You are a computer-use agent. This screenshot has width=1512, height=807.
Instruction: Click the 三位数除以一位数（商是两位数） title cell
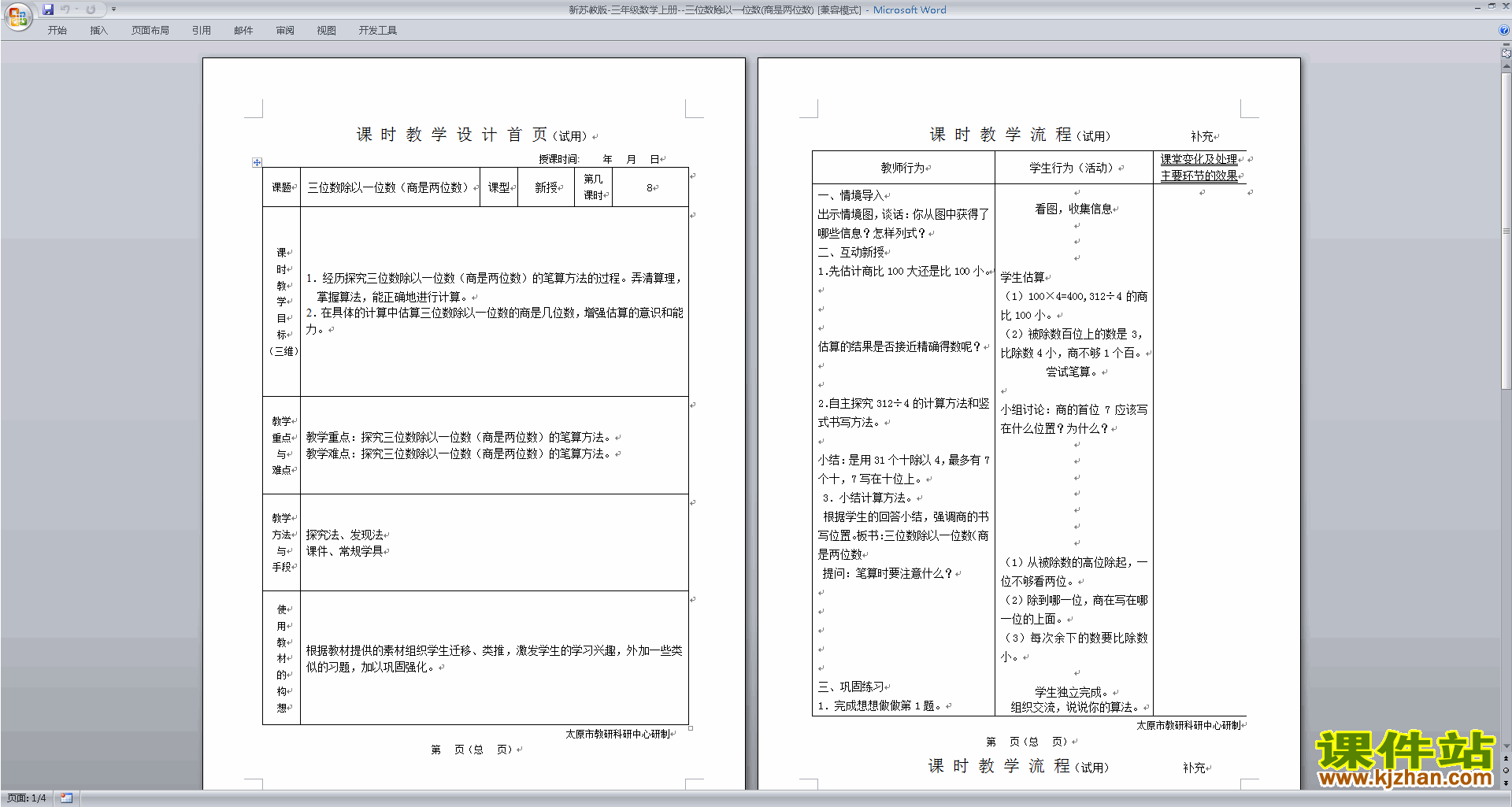tap(388, 187)
